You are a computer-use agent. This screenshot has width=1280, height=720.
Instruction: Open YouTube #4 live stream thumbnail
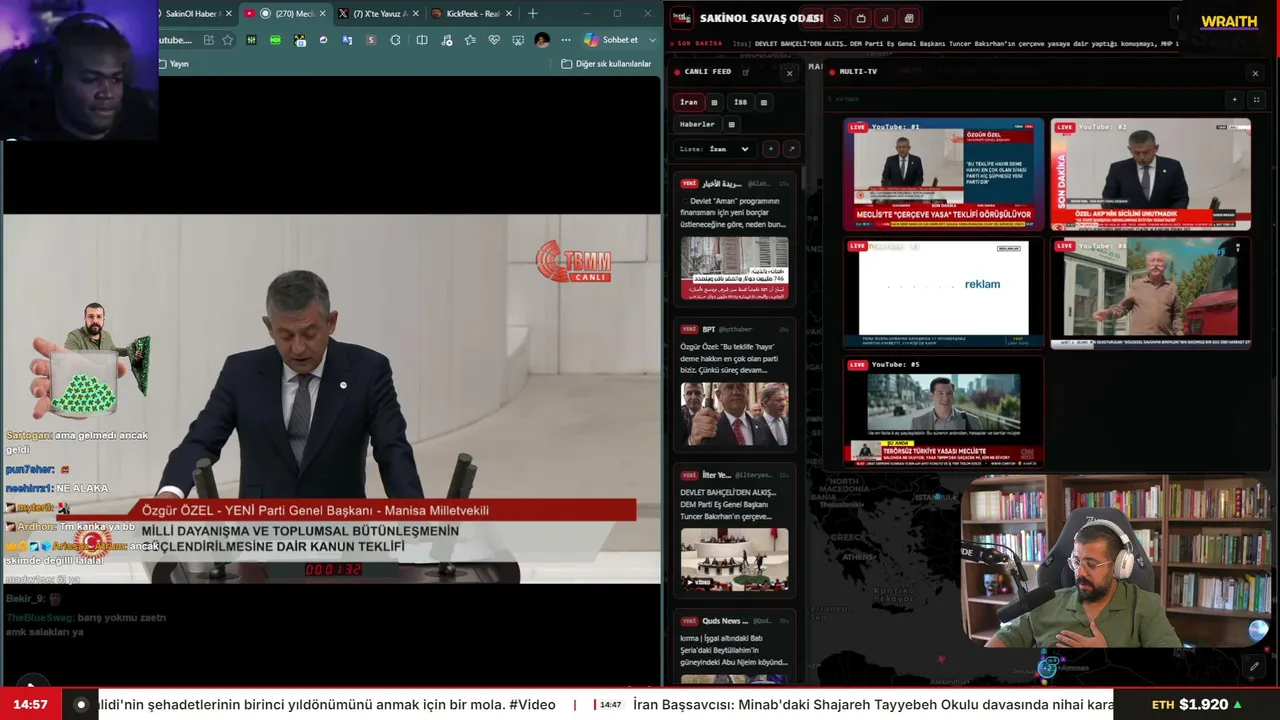(1151, 293)
